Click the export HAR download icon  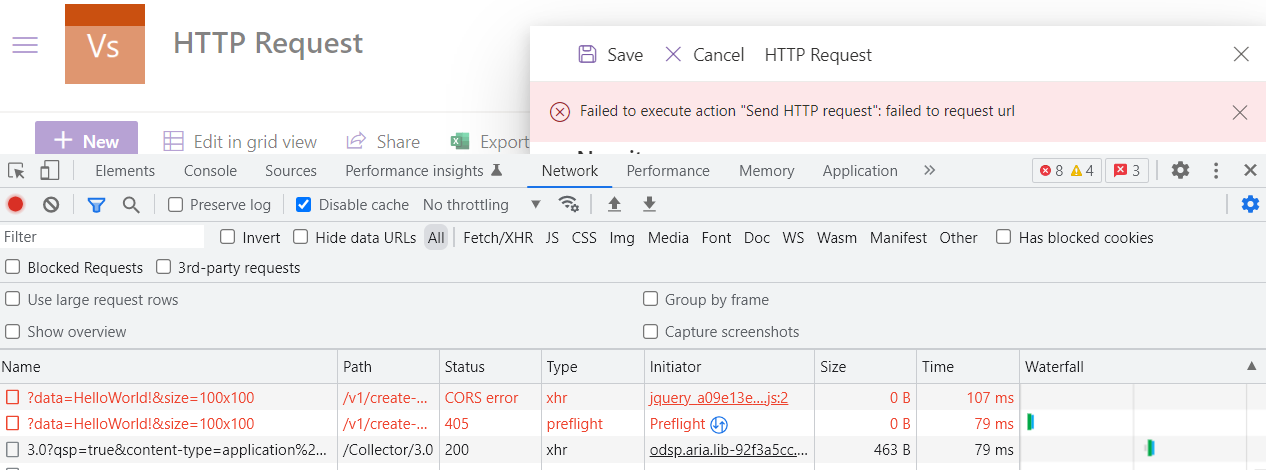pyautogui.click(x=649, y=205)
